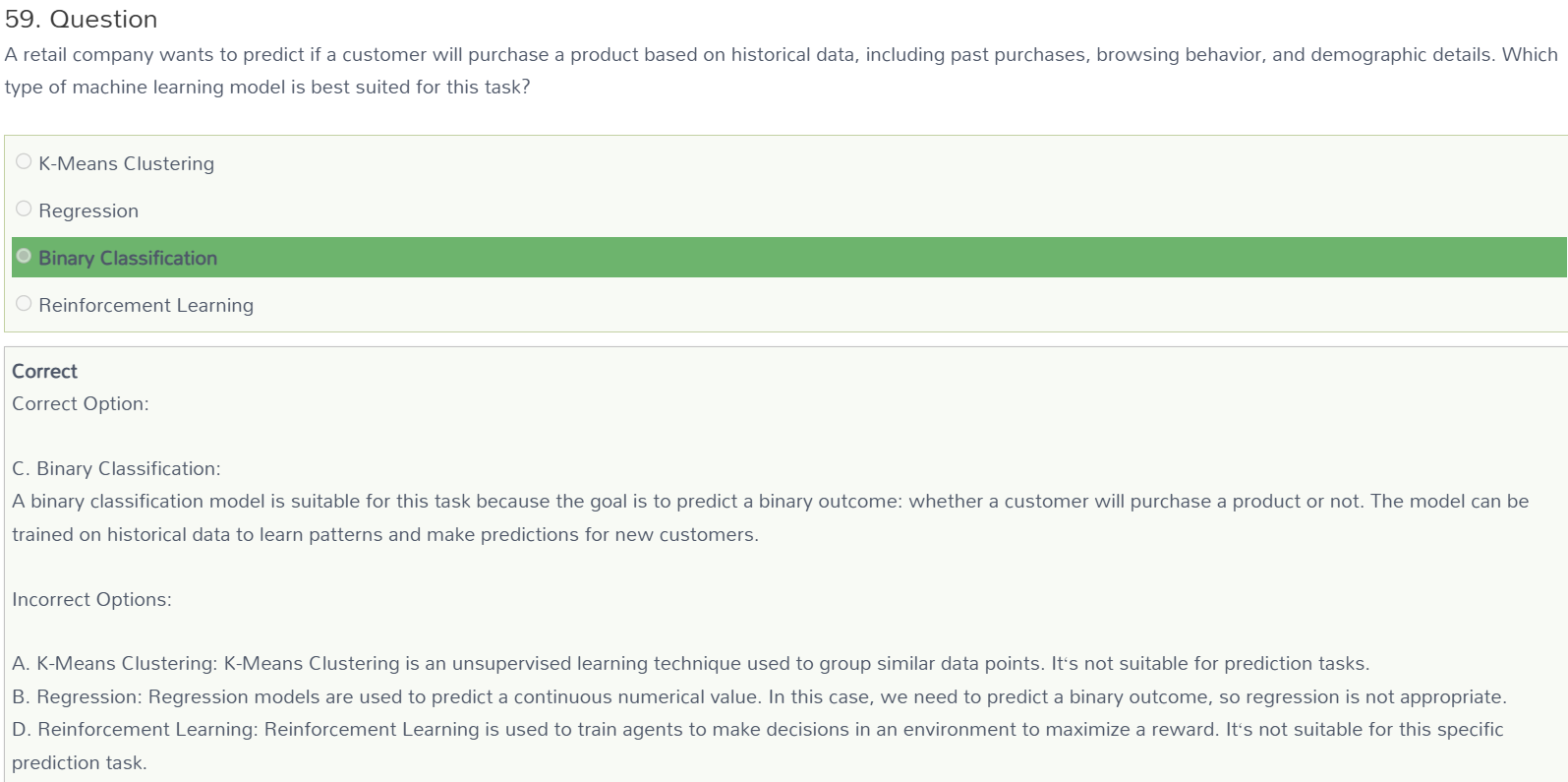The image size is (1568, 782).
Task: Click the K-Means Clustering option label
Action: (126, 163)
